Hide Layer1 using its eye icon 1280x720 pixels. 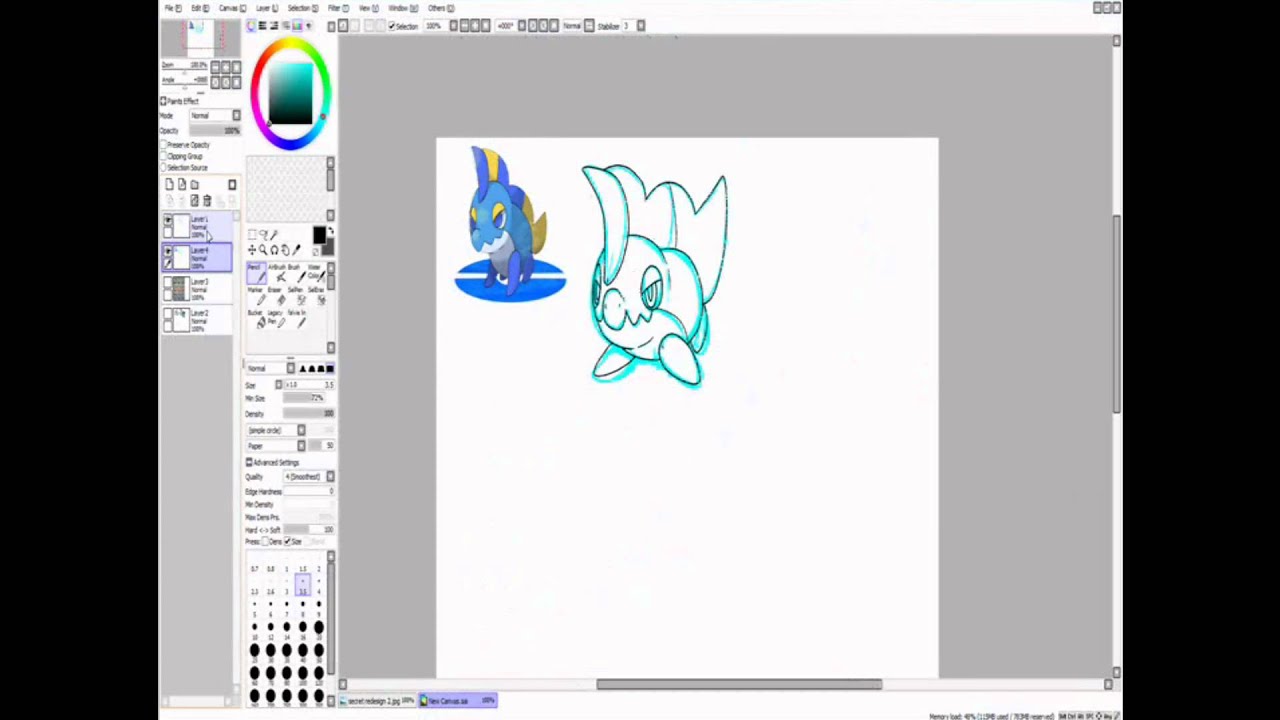168,220
